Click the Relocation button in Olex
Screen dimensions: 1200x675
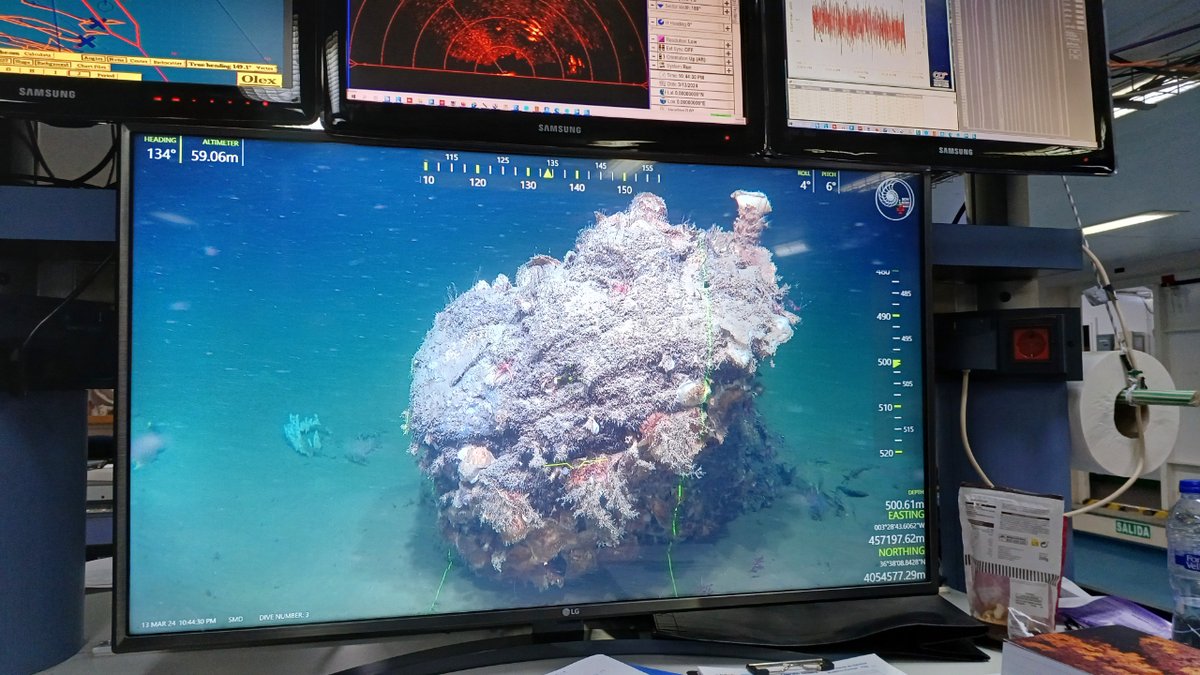(167, 62)
